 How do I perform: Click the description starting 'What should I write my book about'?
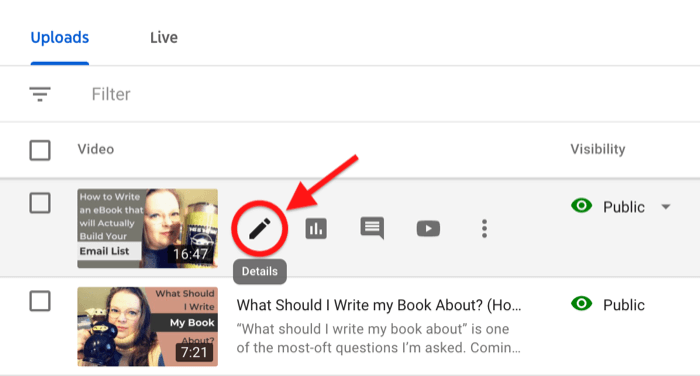(x=379, y=338)
